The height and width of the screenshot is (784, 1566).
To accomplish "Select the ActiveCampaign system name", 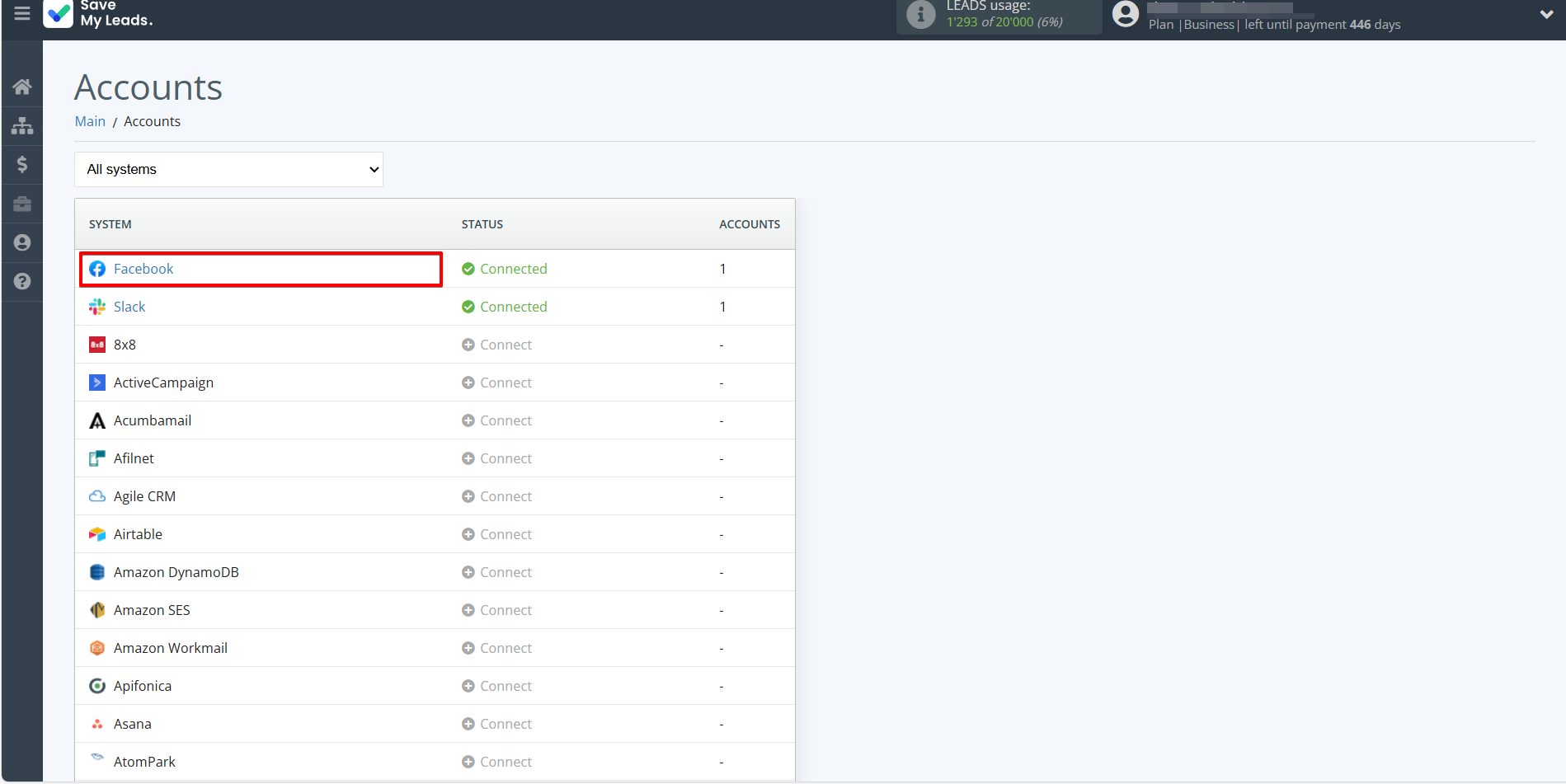I will [x=163, y=383].
